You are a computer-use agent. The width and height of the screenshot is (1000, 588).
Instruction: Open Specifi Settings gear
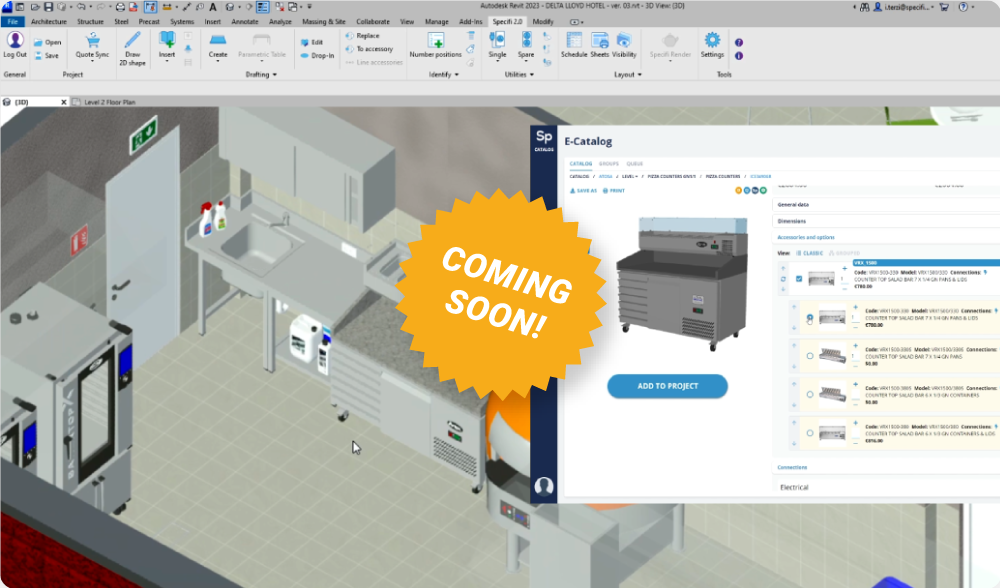pos(712,45)
